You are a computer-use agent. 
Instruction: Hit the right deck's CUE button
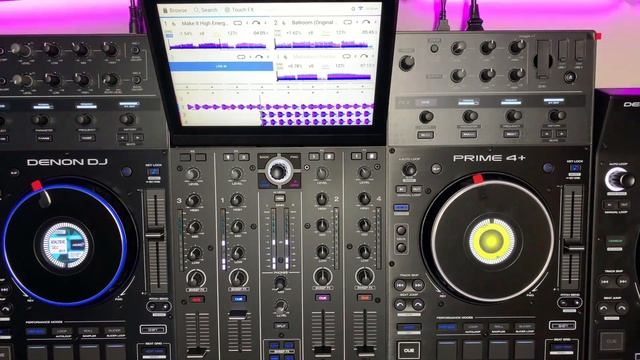[x=409, y=350]
